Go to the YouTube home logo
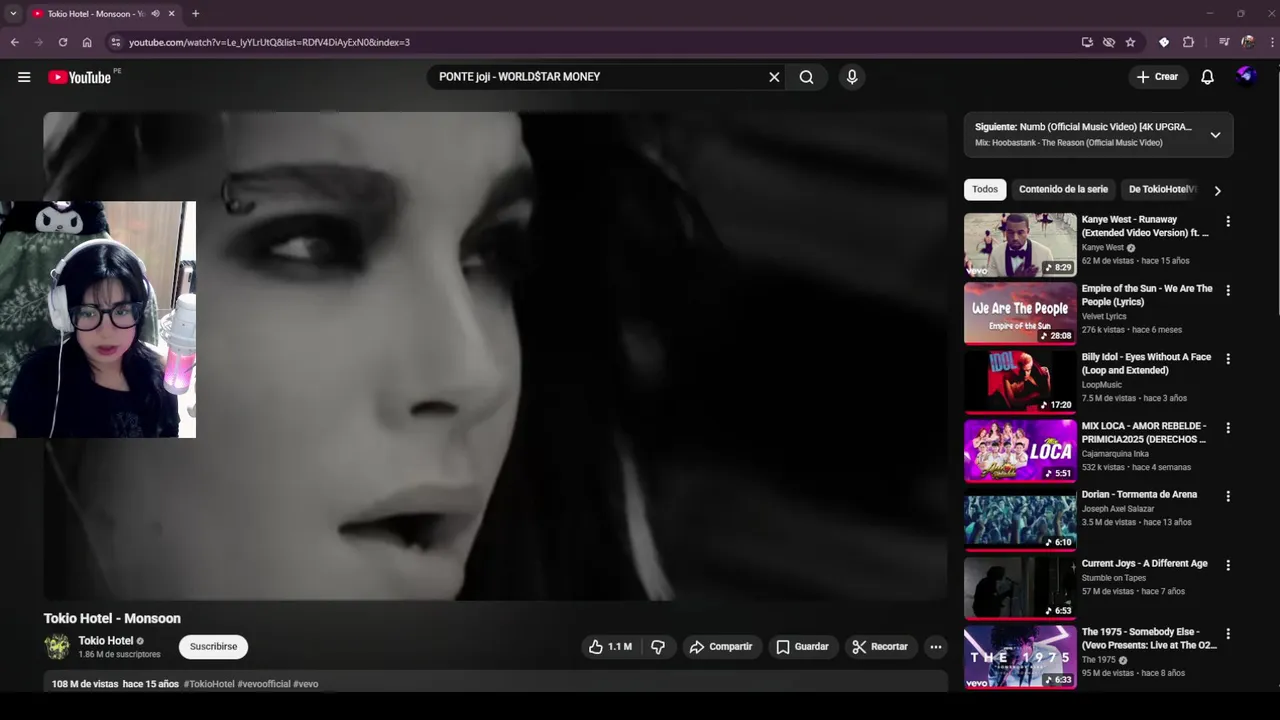This screenshot has height=720, width=1280. coord(79,77)
